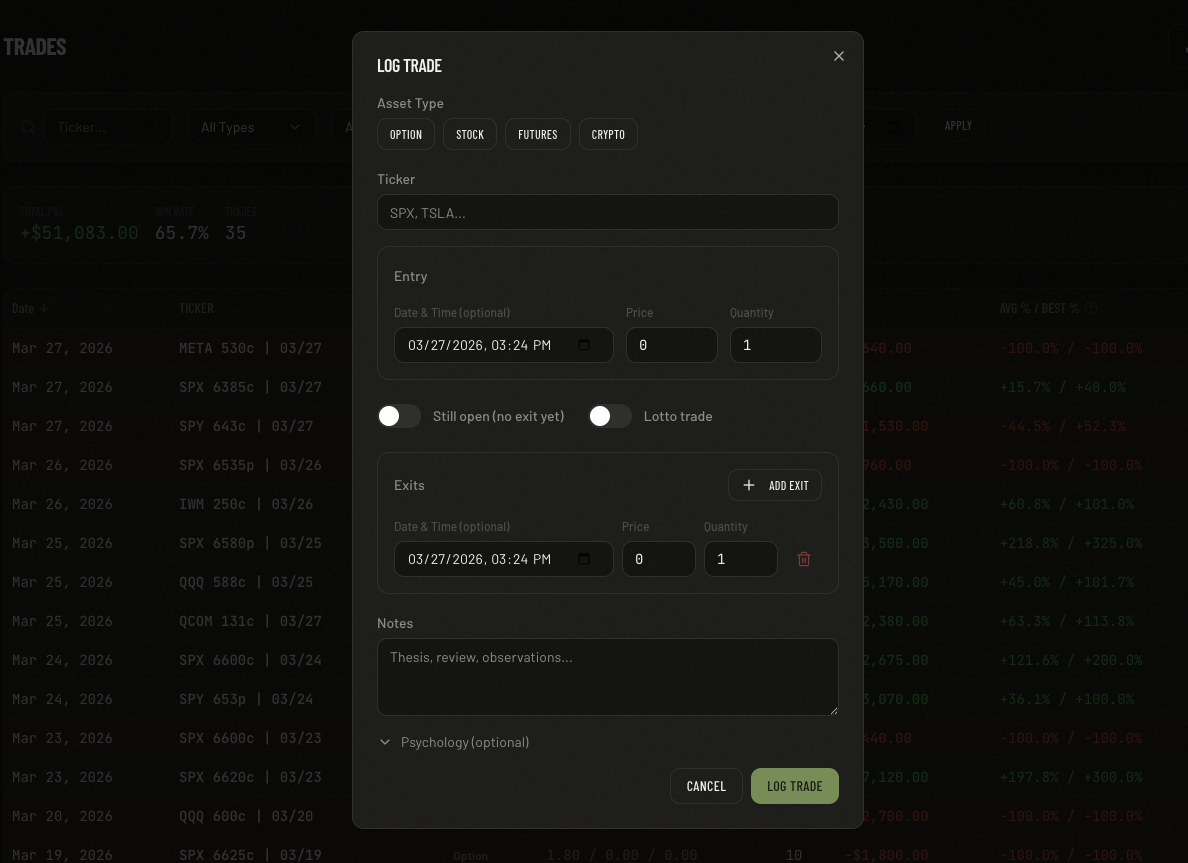
Task: Expand the Psychology (optional) section
Action: pyautogui.click(x=385, y=742)
